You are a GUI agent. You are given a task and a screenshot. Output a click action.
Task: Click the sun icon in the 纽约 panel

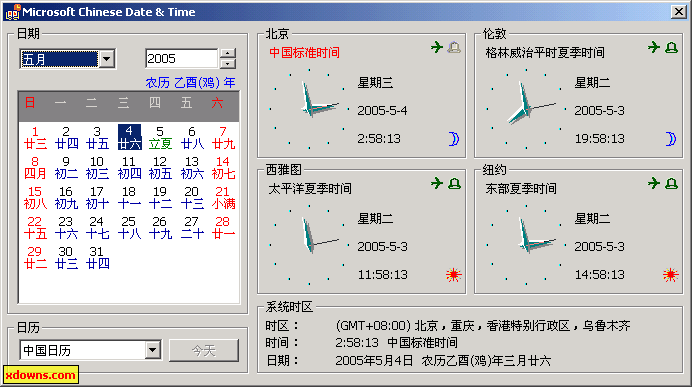(670, 275)
